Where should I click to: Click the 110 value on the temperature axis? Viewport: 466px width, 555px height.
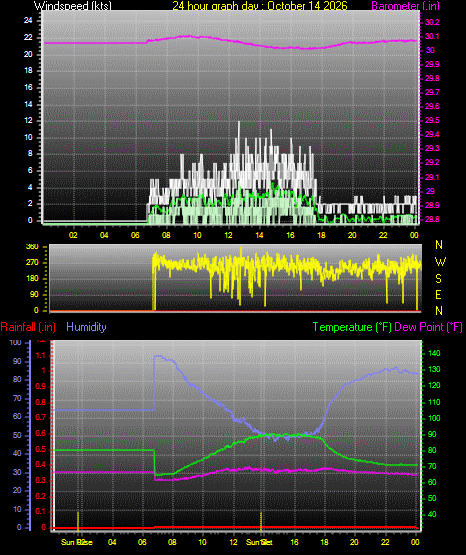pyautogui.click(x=434, y=402)
